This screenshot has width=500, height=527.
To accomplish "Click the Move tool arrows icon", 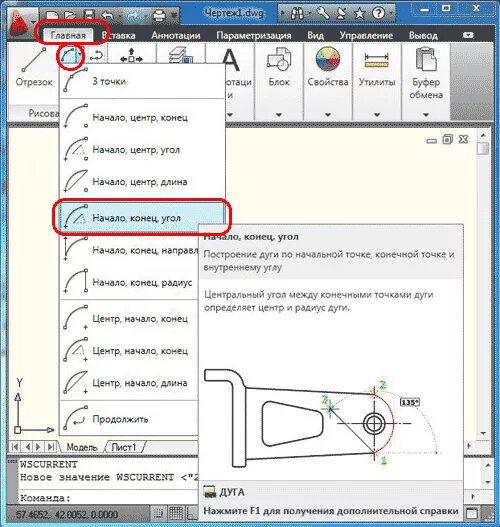I will pyautogui.click(x=131, y=55).
